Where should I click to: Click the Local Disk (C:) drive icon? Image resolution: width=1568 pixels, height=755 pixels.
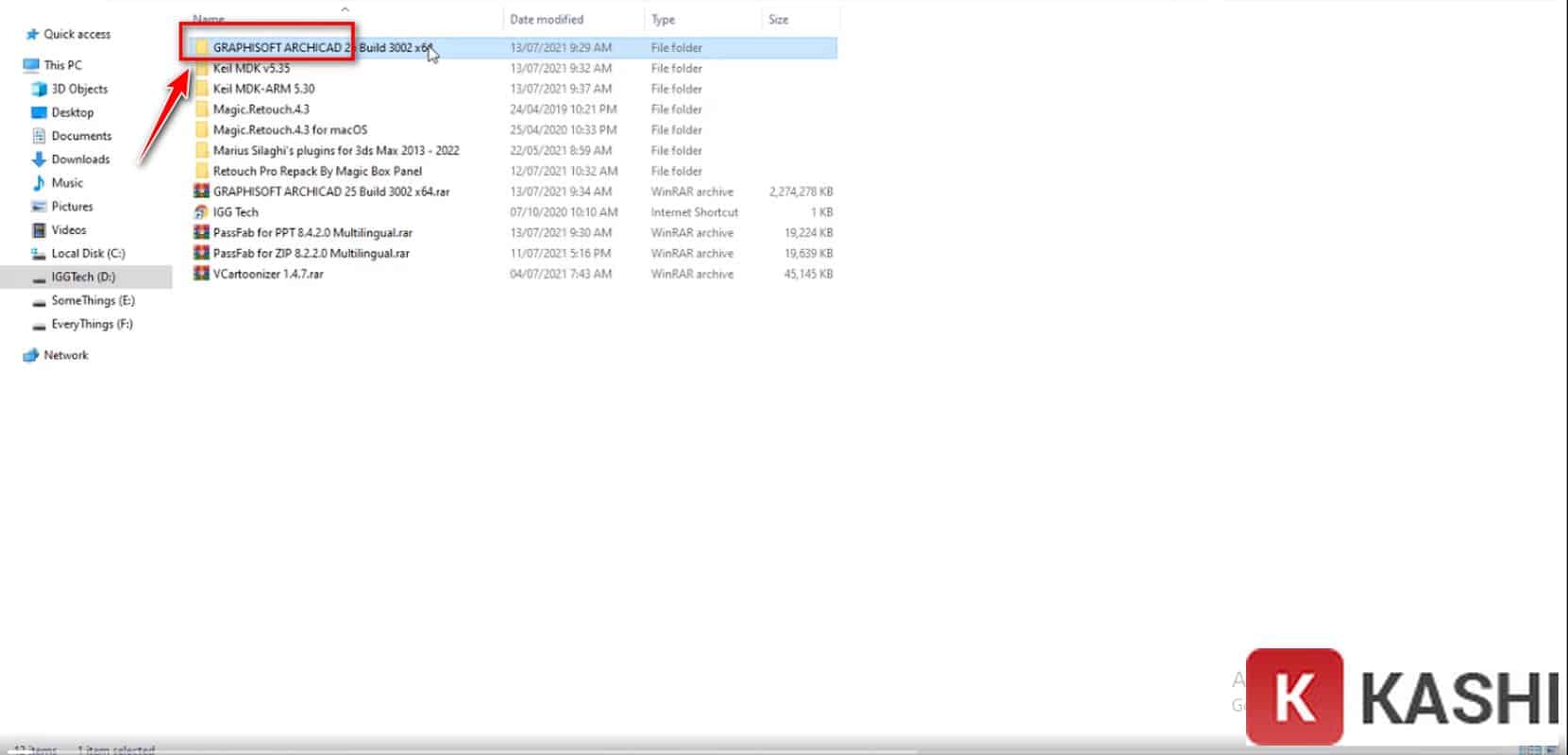(40, 254)
